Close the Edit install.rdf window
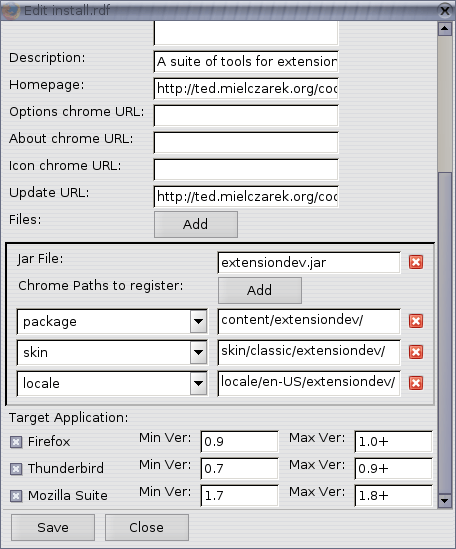 pyautogui.click(x=445, y=11)
